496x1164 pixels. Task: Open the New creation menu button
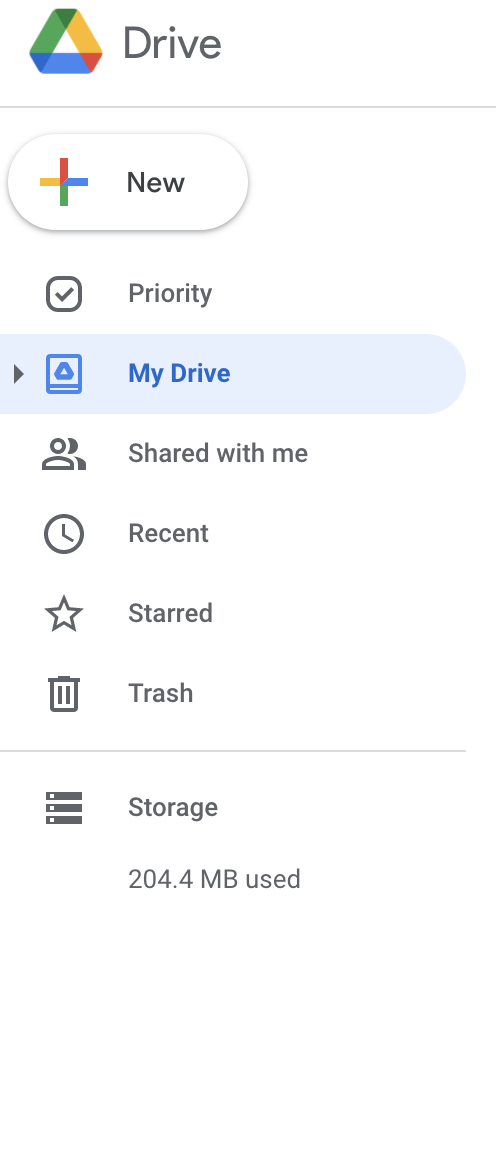tap(128, 182)
